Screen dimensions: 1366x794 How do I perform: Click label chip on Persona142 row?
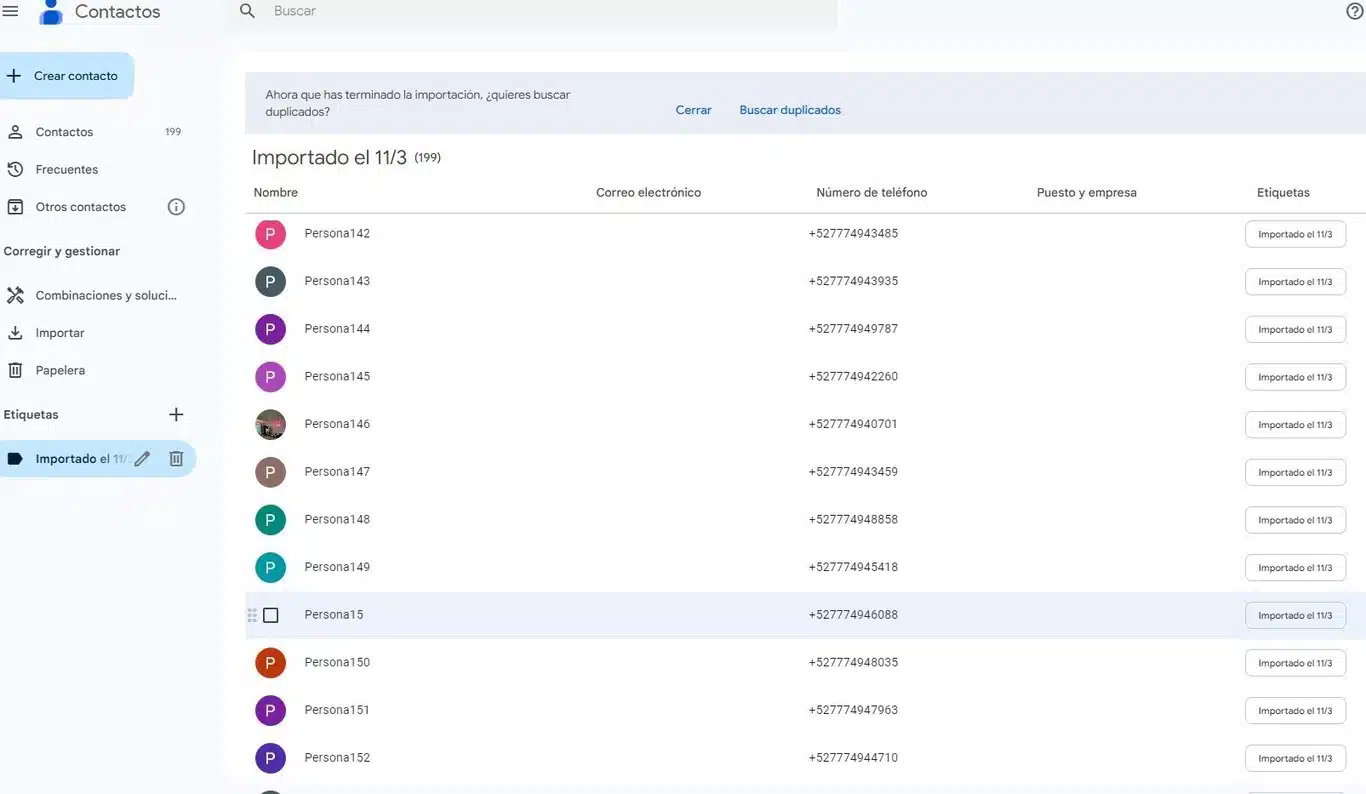point(1295,234)
